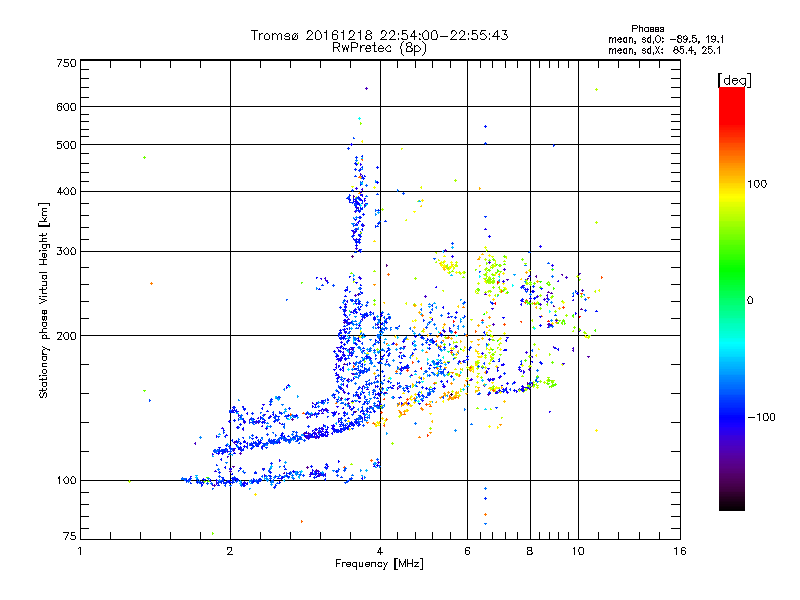
Task: Click the x-axis tick label '4'
Action: pyautogui.click(x=380, y=551)
